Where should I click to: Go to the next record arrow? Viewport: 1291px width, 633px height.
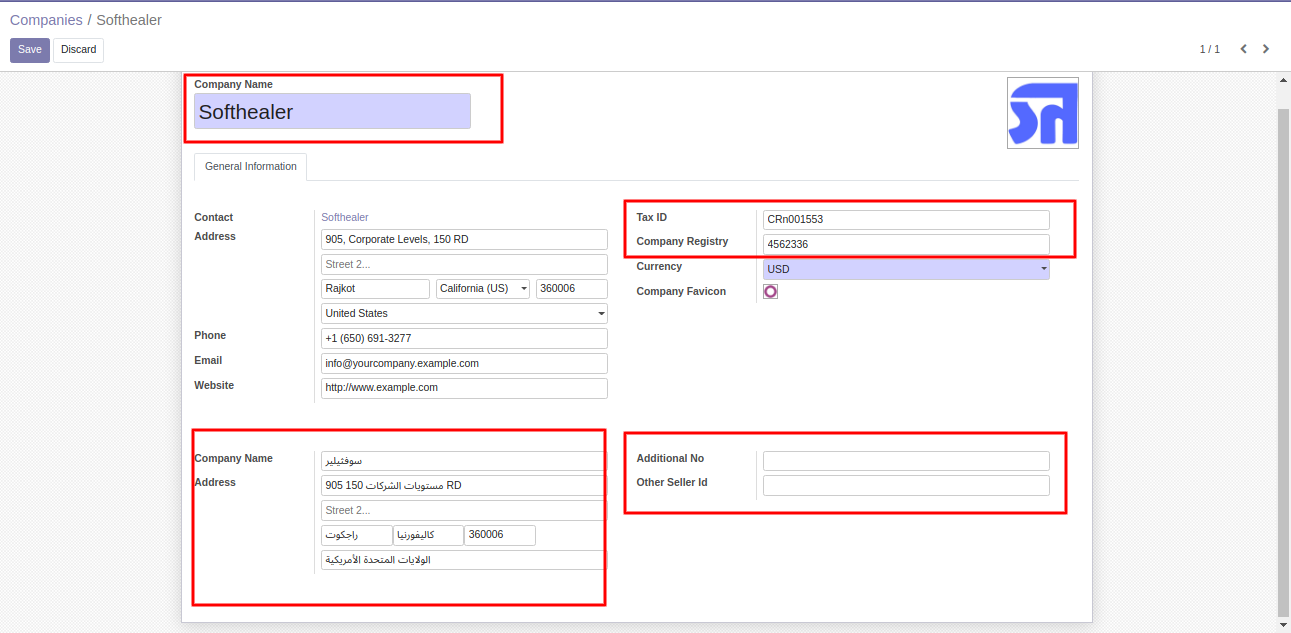(x=1266, y=49)
